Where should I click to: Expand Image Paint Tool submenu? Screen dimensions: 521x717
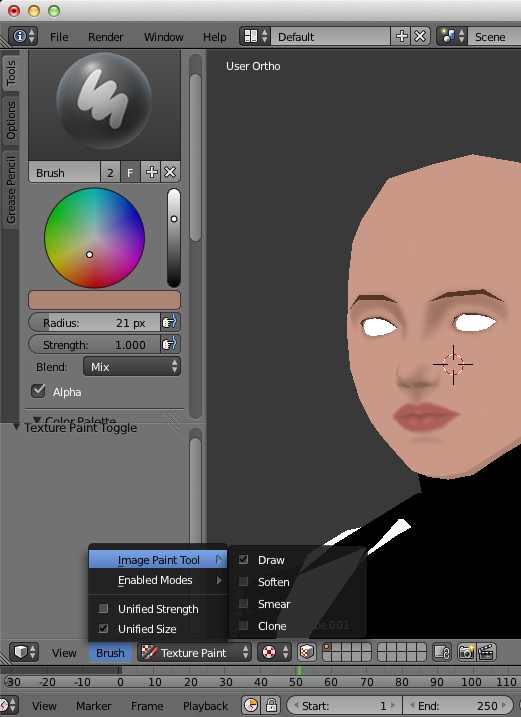[x=158, y=560]
